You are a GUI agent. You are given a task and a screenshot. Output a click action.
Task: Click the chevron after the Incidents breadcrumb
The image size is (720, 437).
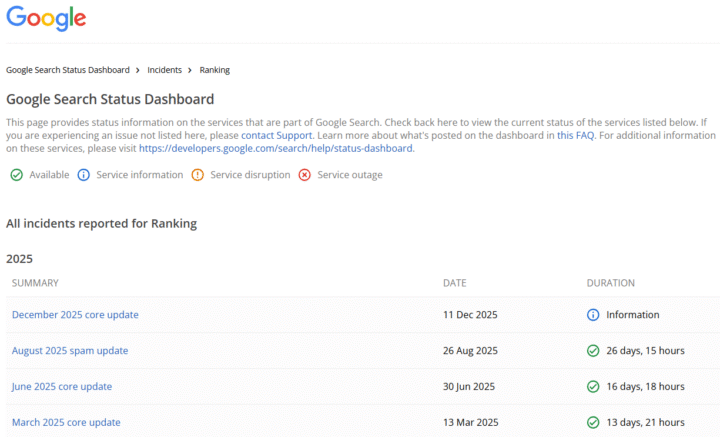[x=190, y=70]
